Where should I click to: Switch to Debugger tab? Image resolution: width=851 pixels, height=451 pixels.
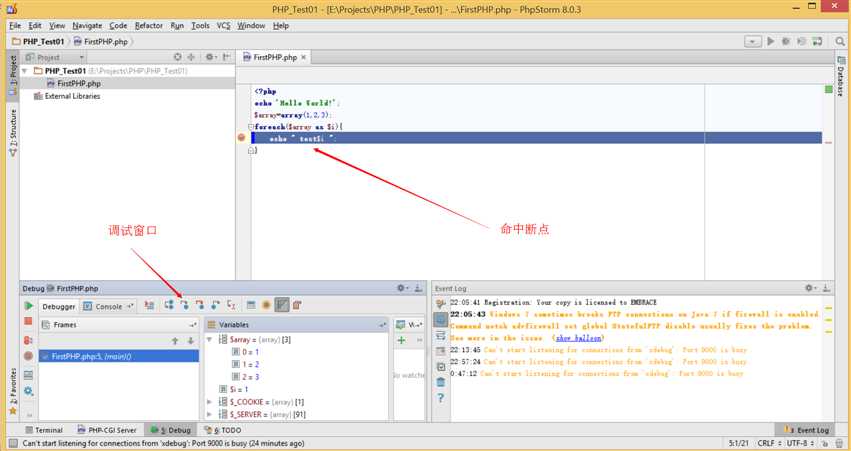tap(59, 307)
